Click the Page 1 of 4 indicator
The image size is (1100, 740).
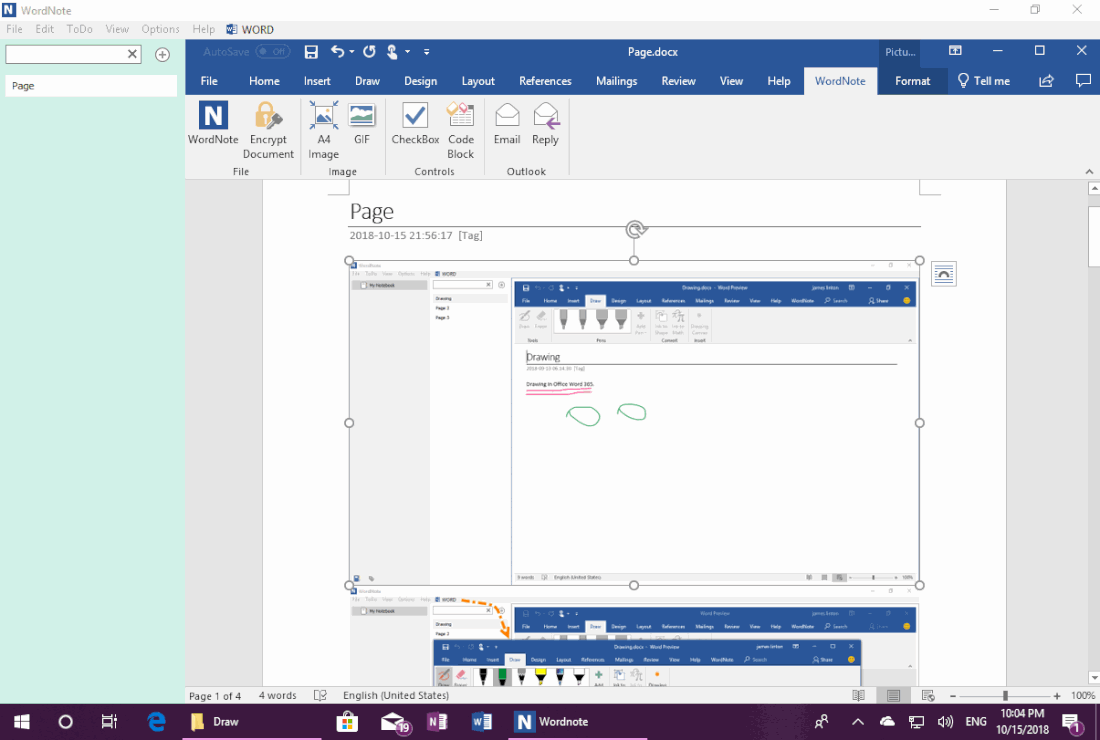215,696
